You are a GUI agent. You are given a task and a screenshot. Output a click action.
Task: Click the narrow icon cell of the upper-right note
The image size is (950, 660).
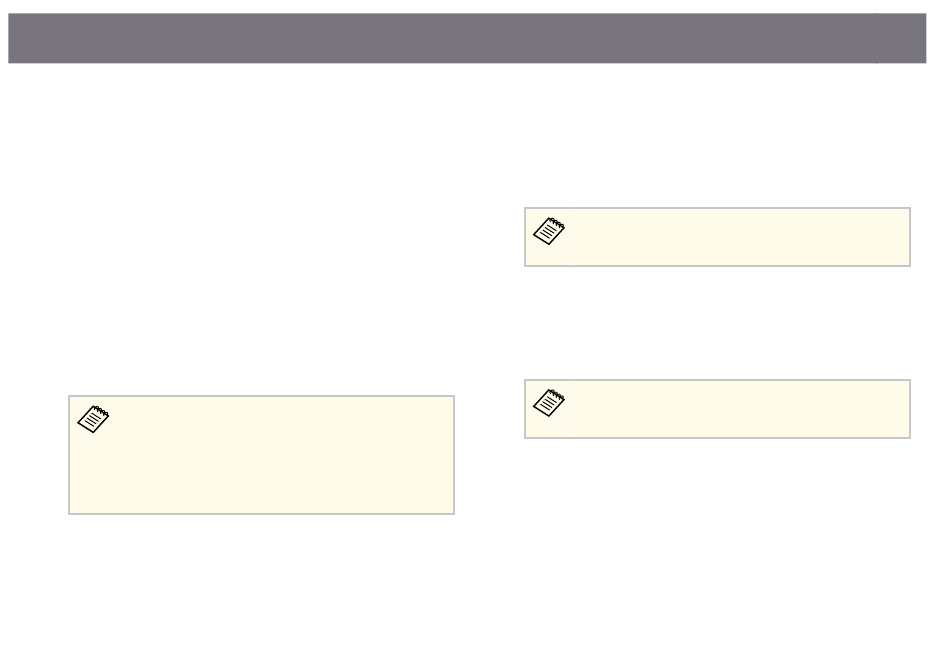coord(550,237)
